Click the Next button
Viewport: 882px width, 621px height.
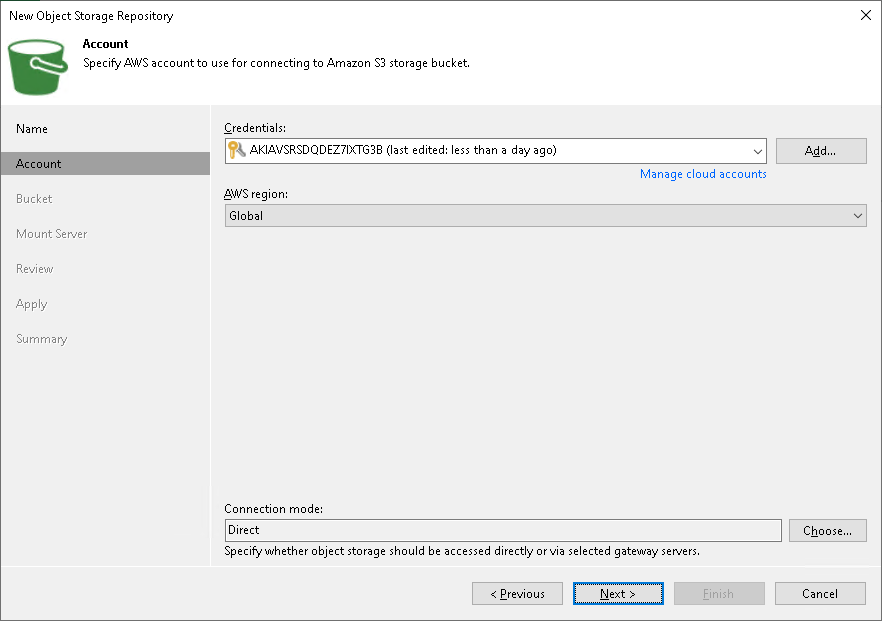(x=617, y=593)
